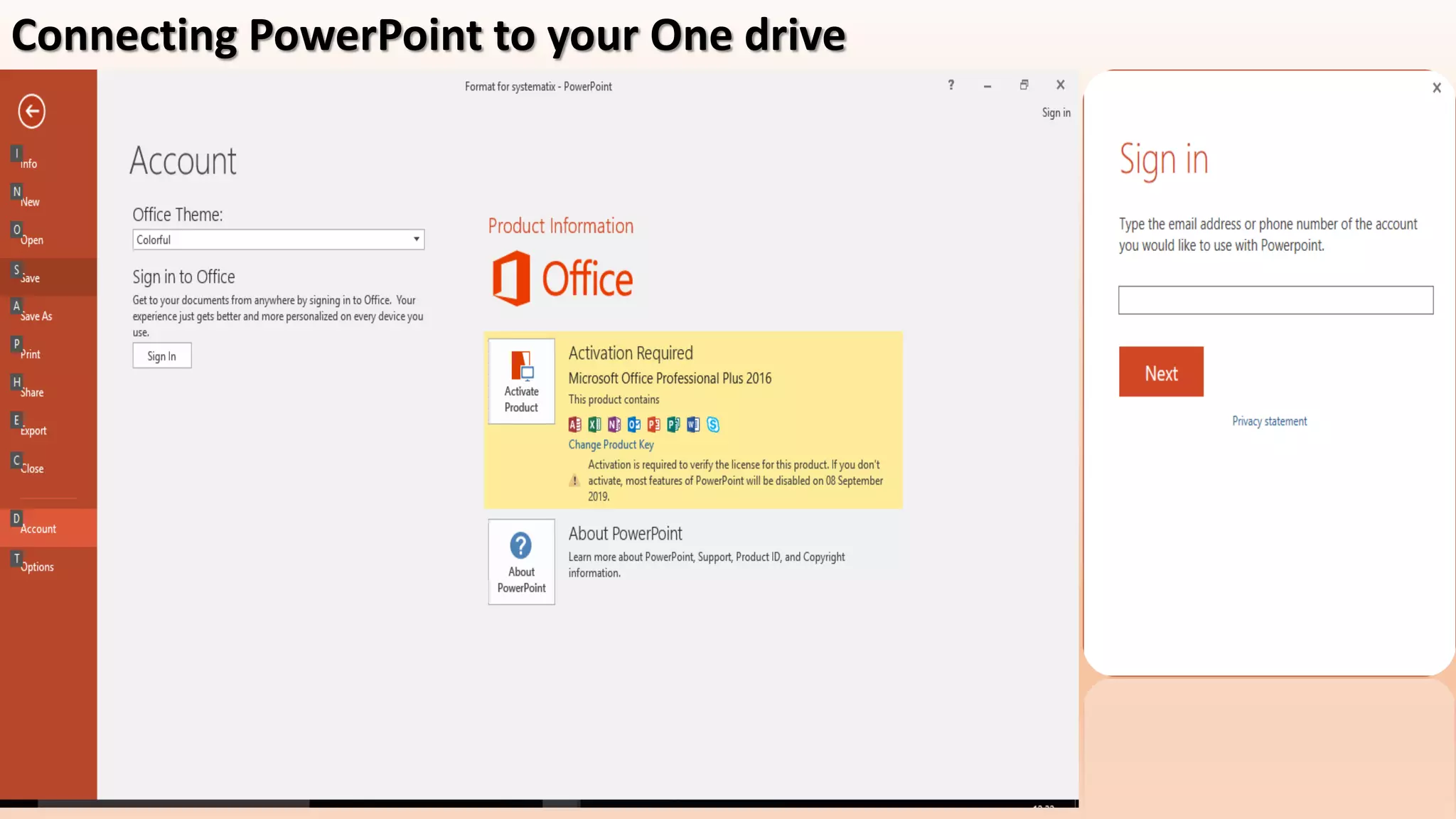Click the back arrow in the backstage sidebar
Viewport: 1456px width, 819px height.
(x=31, y=111)
